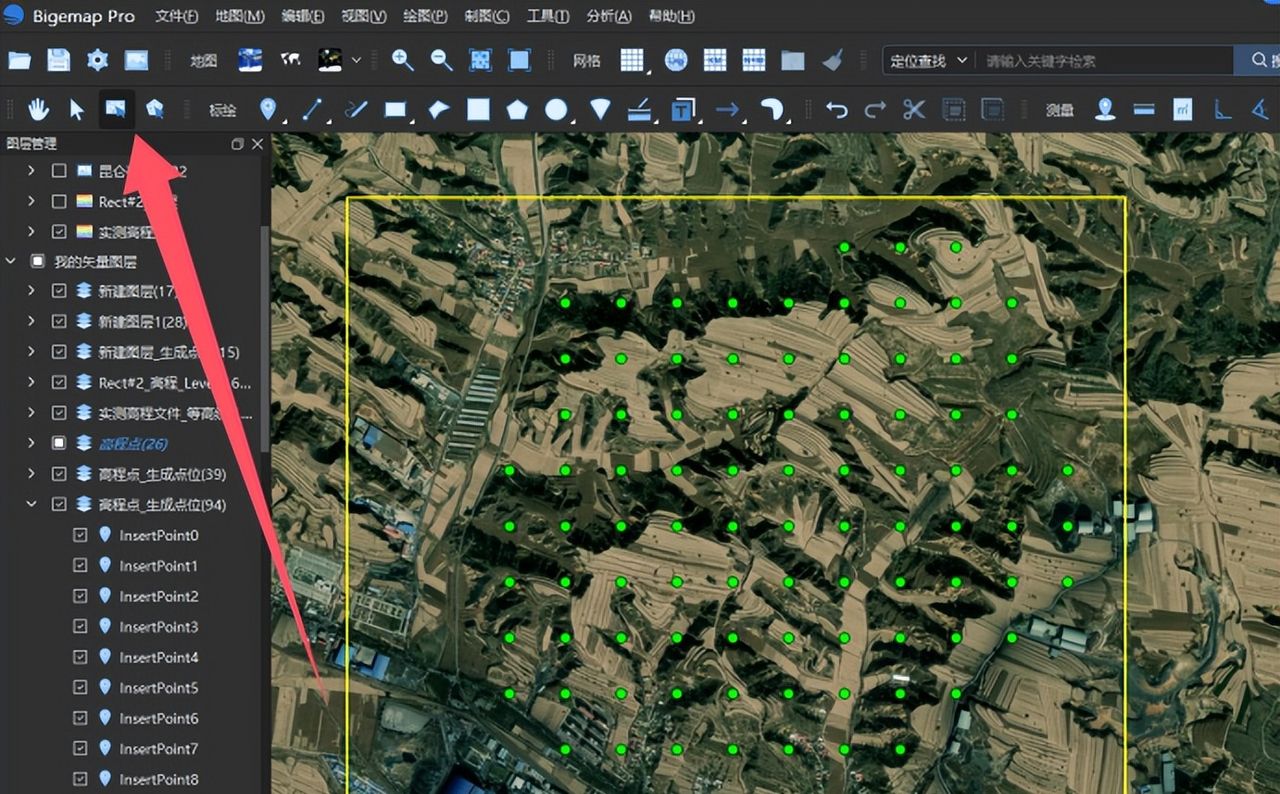Image resolution: width=1280 pixels, height=794 pixels.
Task: Open the settings gear icon
Action: (x=97, y=60)
